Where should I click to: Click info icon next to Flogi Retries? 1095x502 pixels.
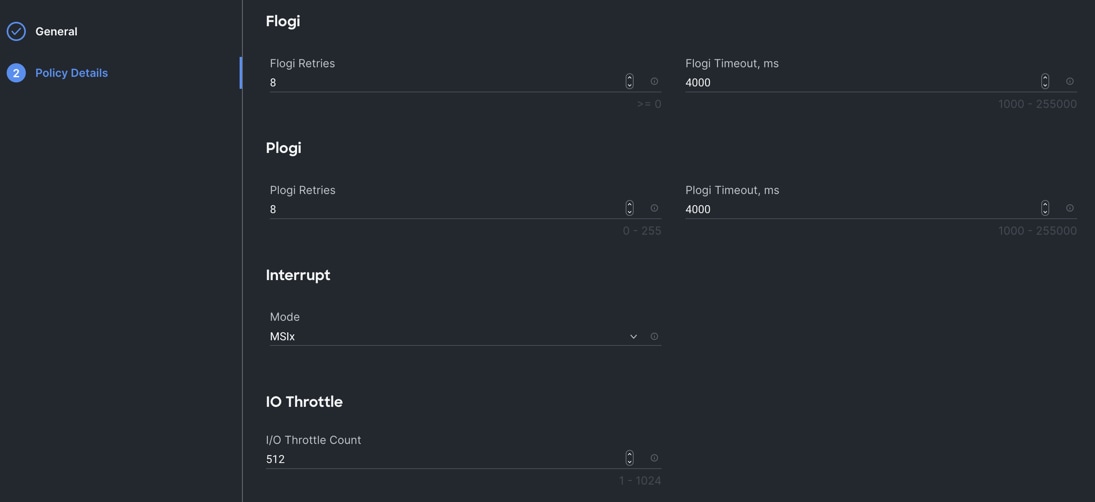(x=654, y=82)
